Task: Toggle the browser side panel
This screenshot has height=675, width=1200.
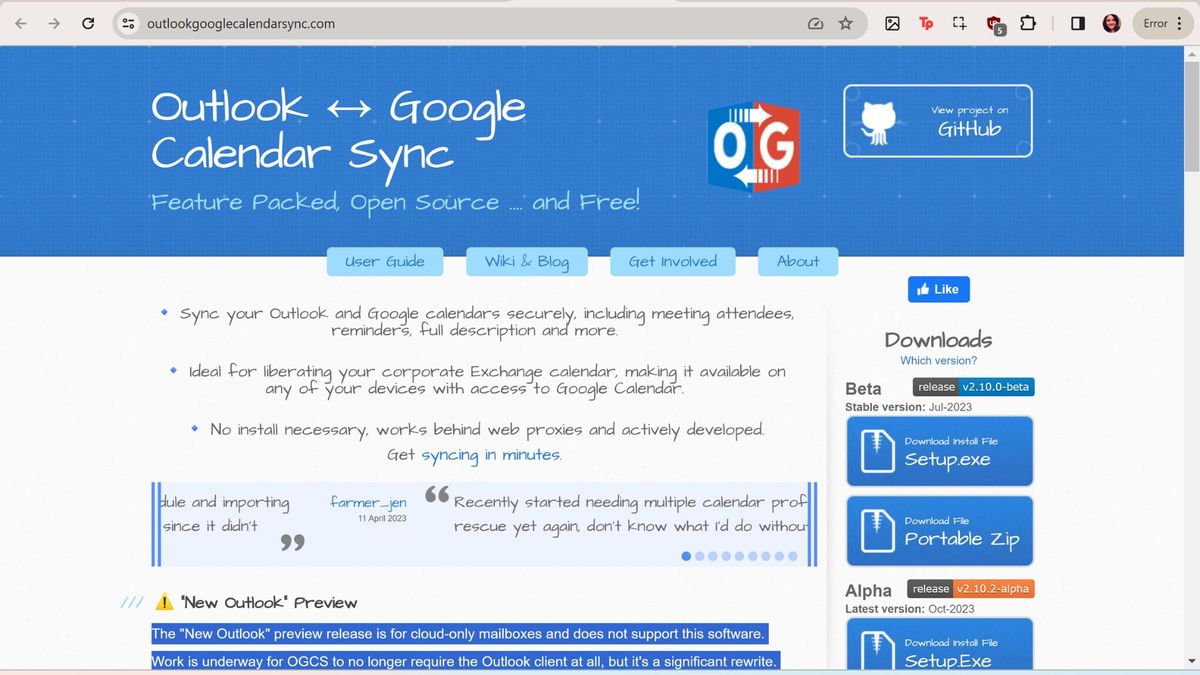Action: (x=1077, y=23)
